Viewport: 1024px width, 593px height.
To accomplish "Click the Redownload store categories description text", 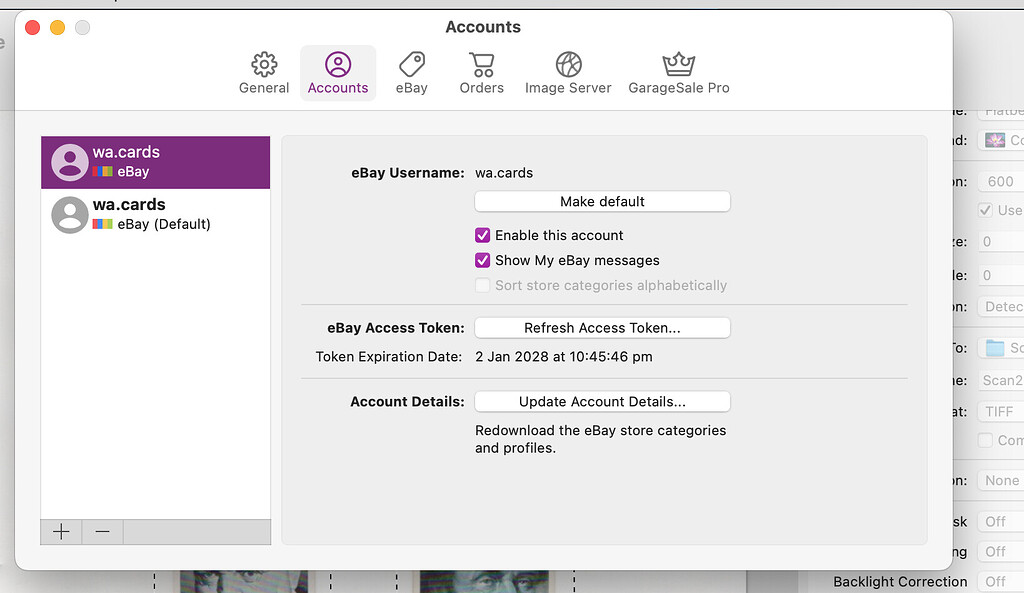I will 600,439.
